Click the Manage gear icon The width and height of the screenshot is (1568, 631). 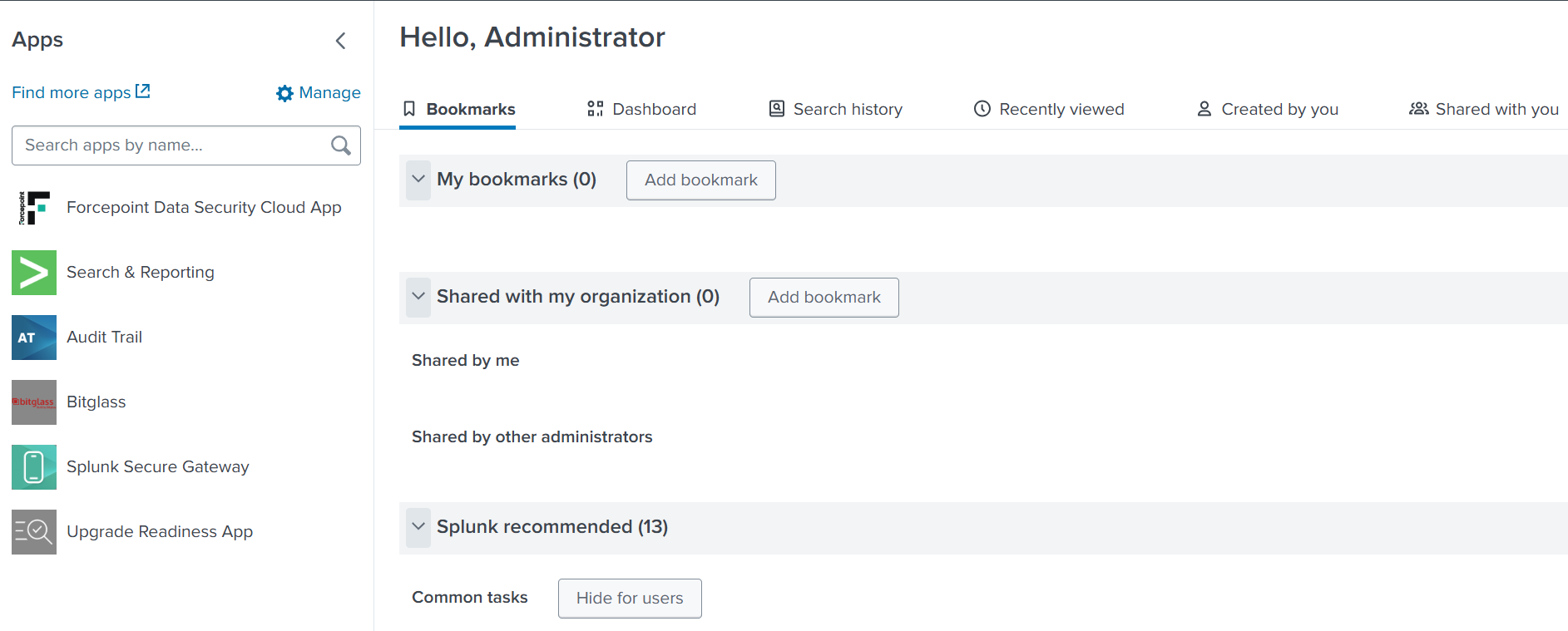(284, 93)
